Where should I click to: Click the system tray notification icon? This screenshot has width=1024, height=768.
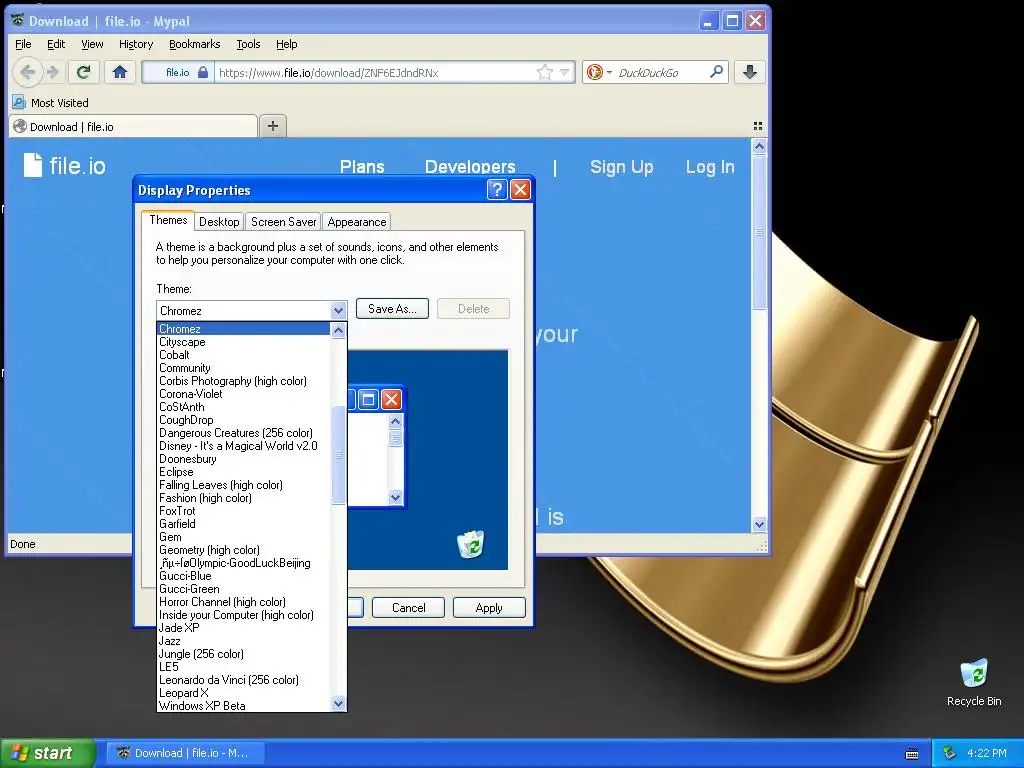[x=949, y=753]
